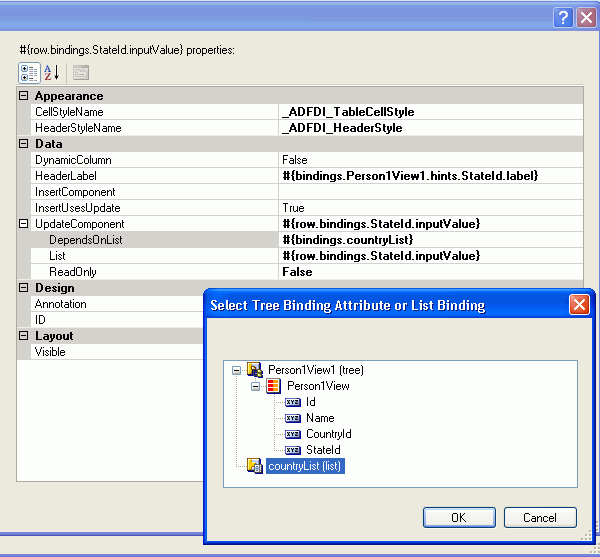600x557 pixels.
Task: Collapse the Layout category
Action: [24, 336]
